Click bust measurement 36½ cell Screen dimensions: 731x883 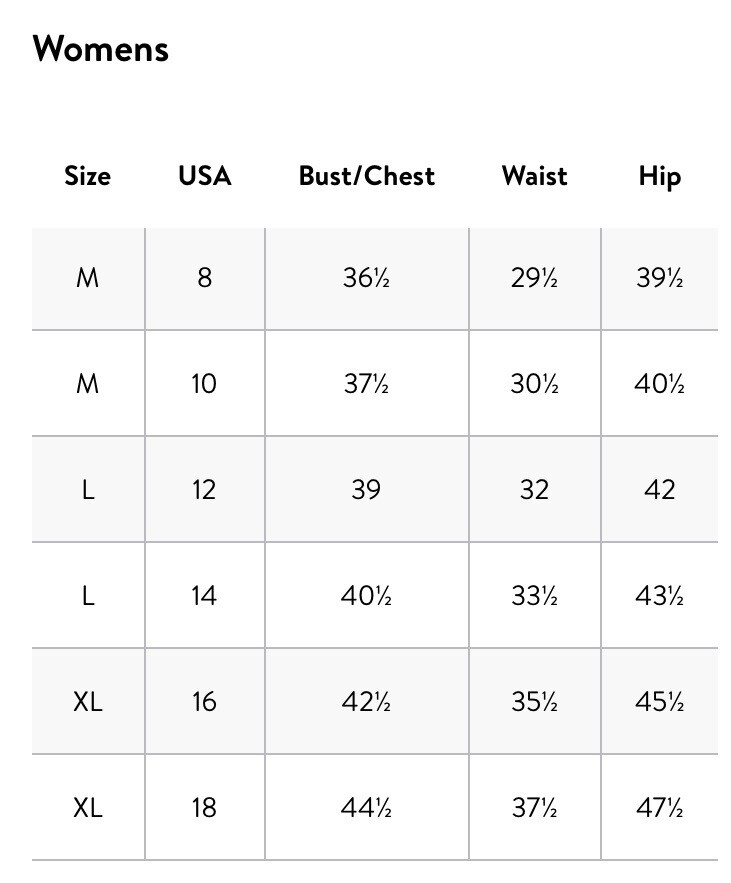(367, 278)
